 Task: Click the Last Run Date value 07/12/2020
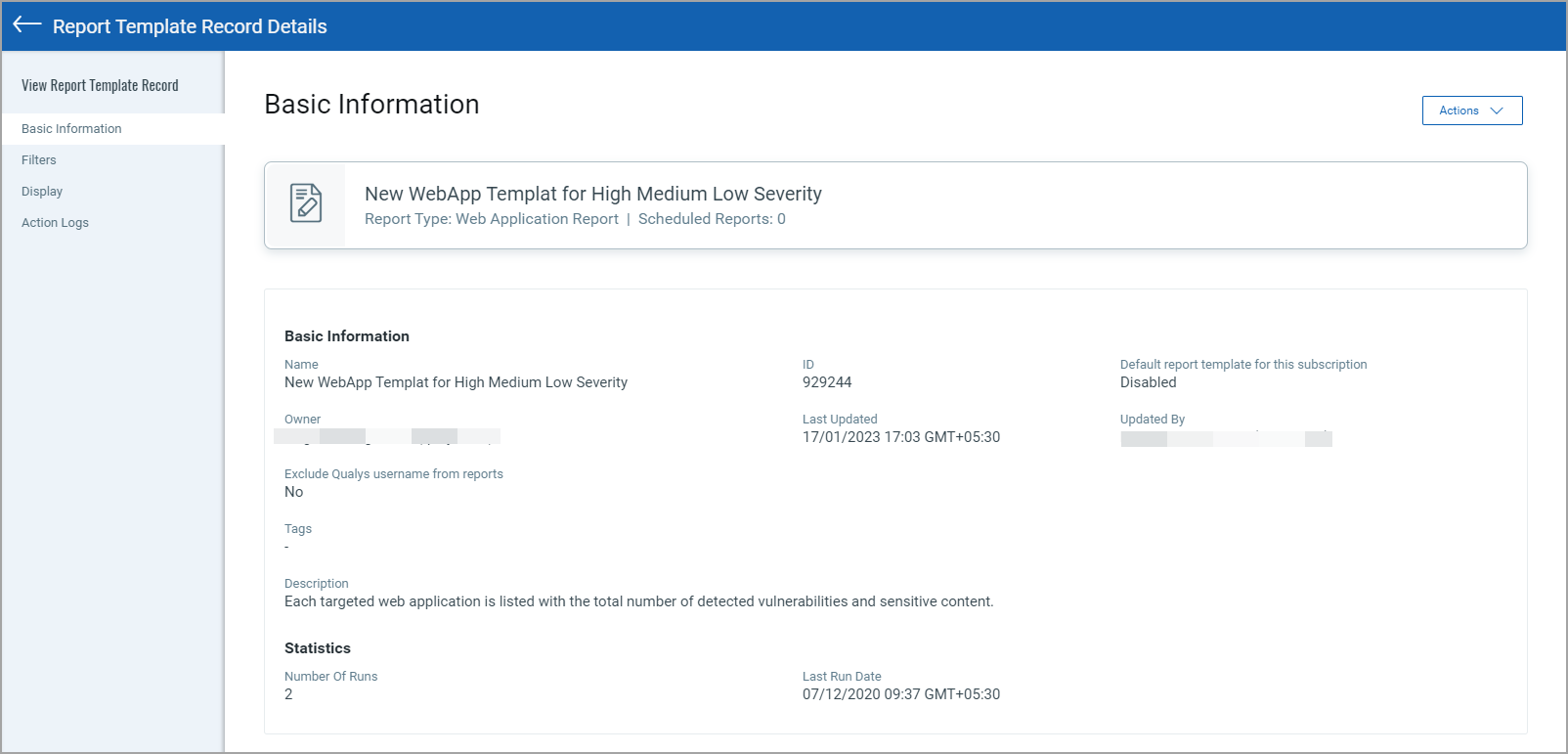[901, 694]
